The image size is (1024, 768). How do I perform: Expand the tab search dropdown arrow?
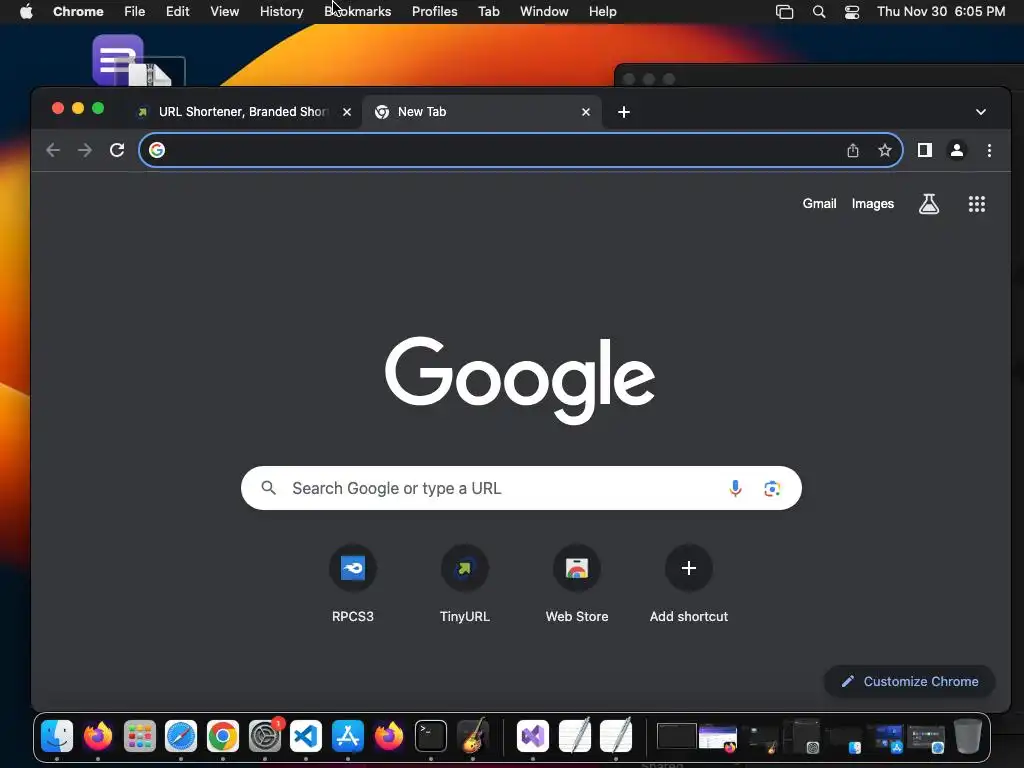click(981, 112)
